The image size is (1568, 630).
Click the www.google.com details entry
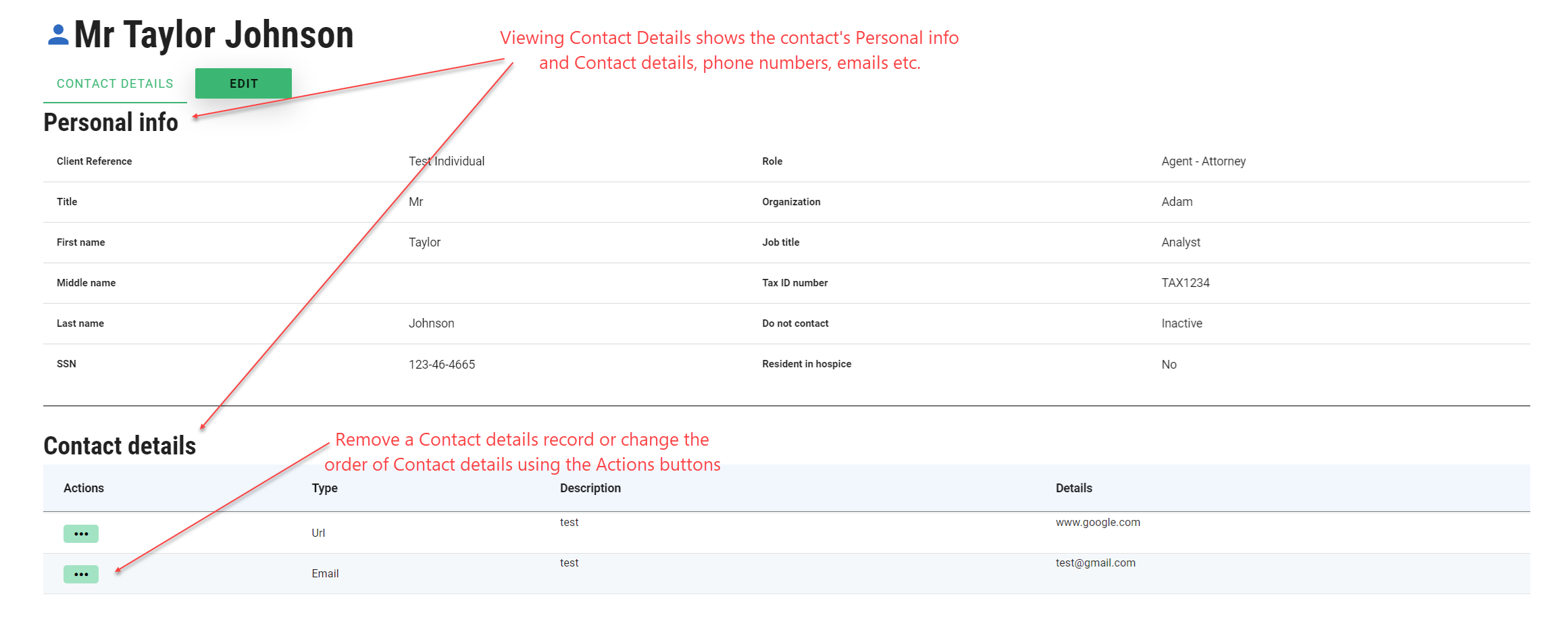click(x=1097, y=523)
